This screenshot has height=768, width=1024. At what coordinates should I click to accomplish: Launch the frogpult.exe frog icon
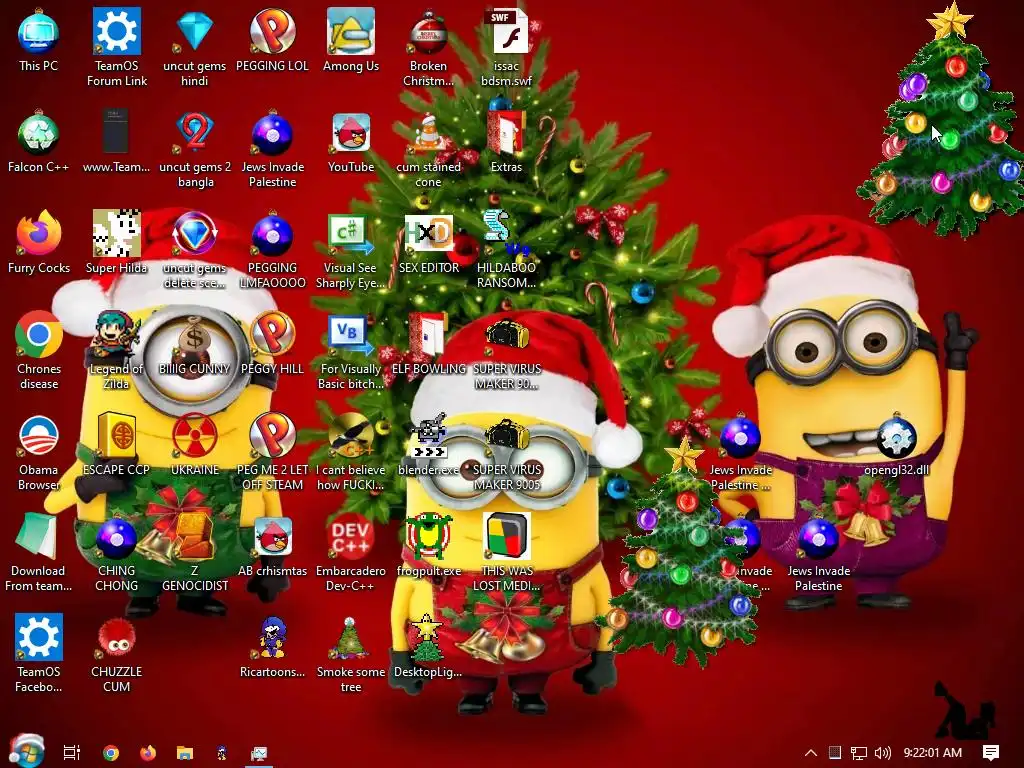pos(428,537)
